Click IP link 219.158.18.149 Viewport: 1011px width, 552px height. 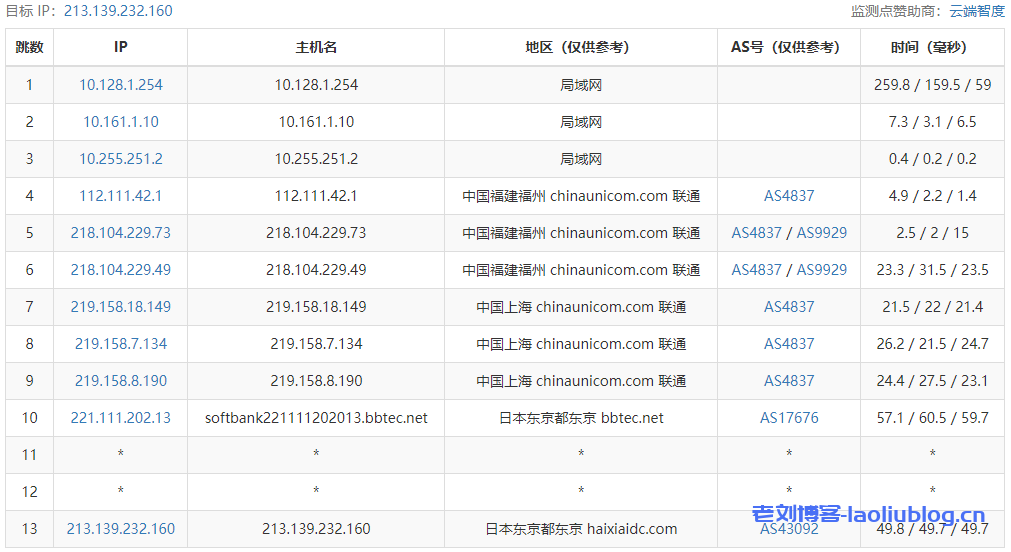pyautogui.click(x=120, y=307)
